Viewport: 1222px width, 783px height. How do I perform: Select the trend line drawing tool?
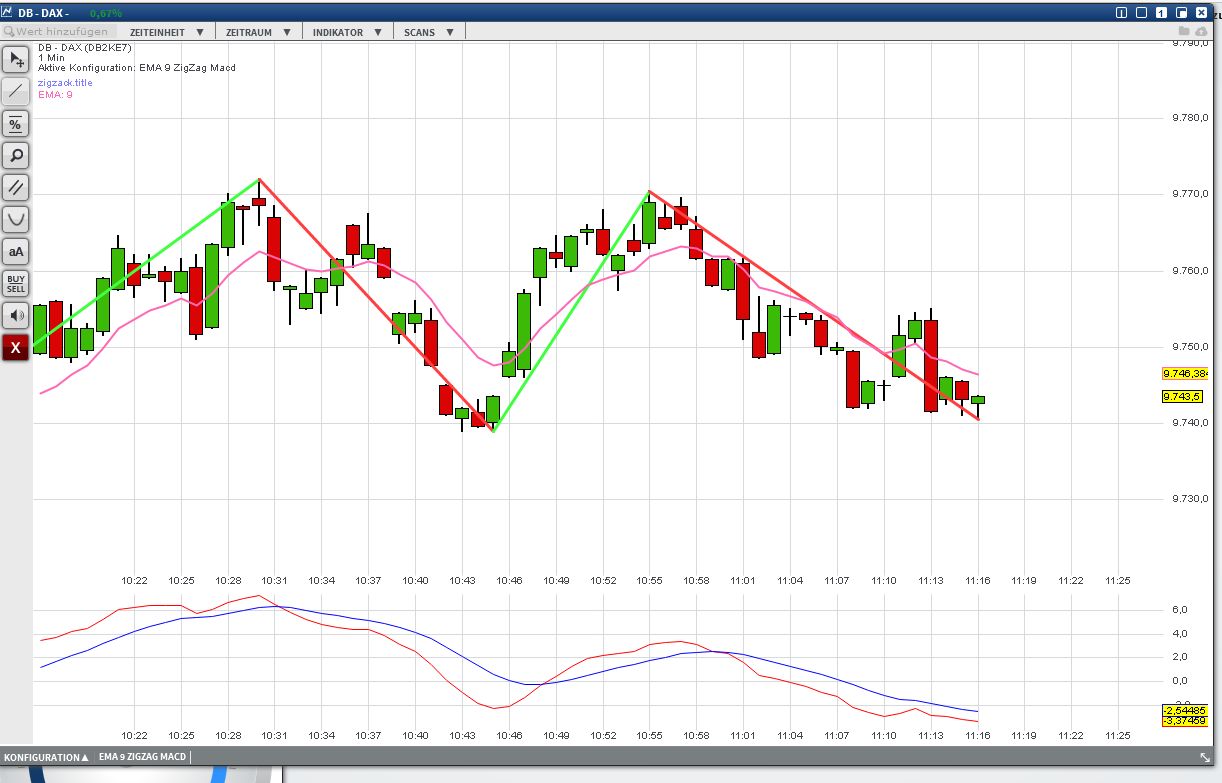point(16,92)
